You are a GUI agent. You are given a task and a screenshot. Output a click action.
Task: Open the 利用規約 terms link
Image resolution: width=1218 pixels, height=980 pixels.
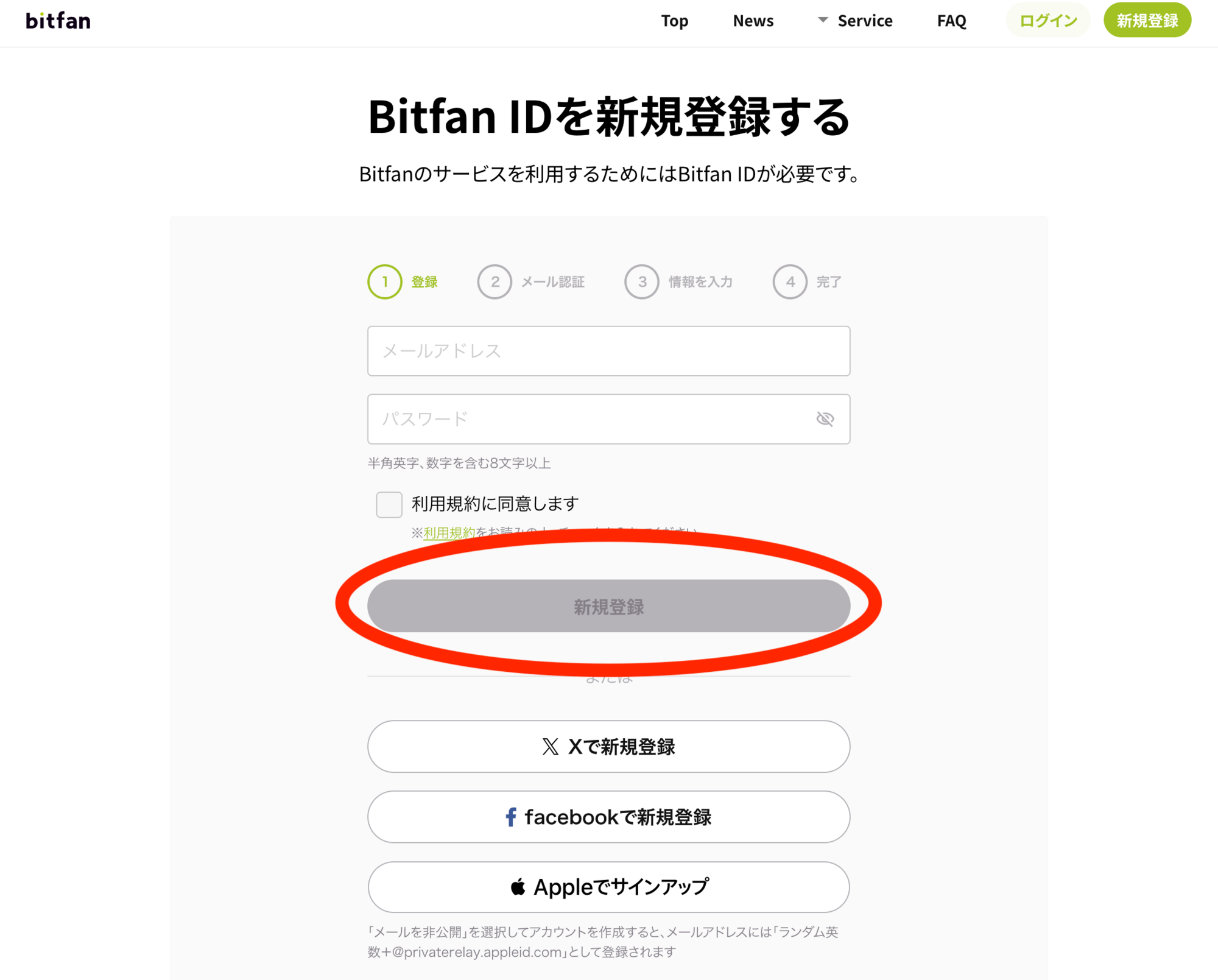click(x=449, y=533)
